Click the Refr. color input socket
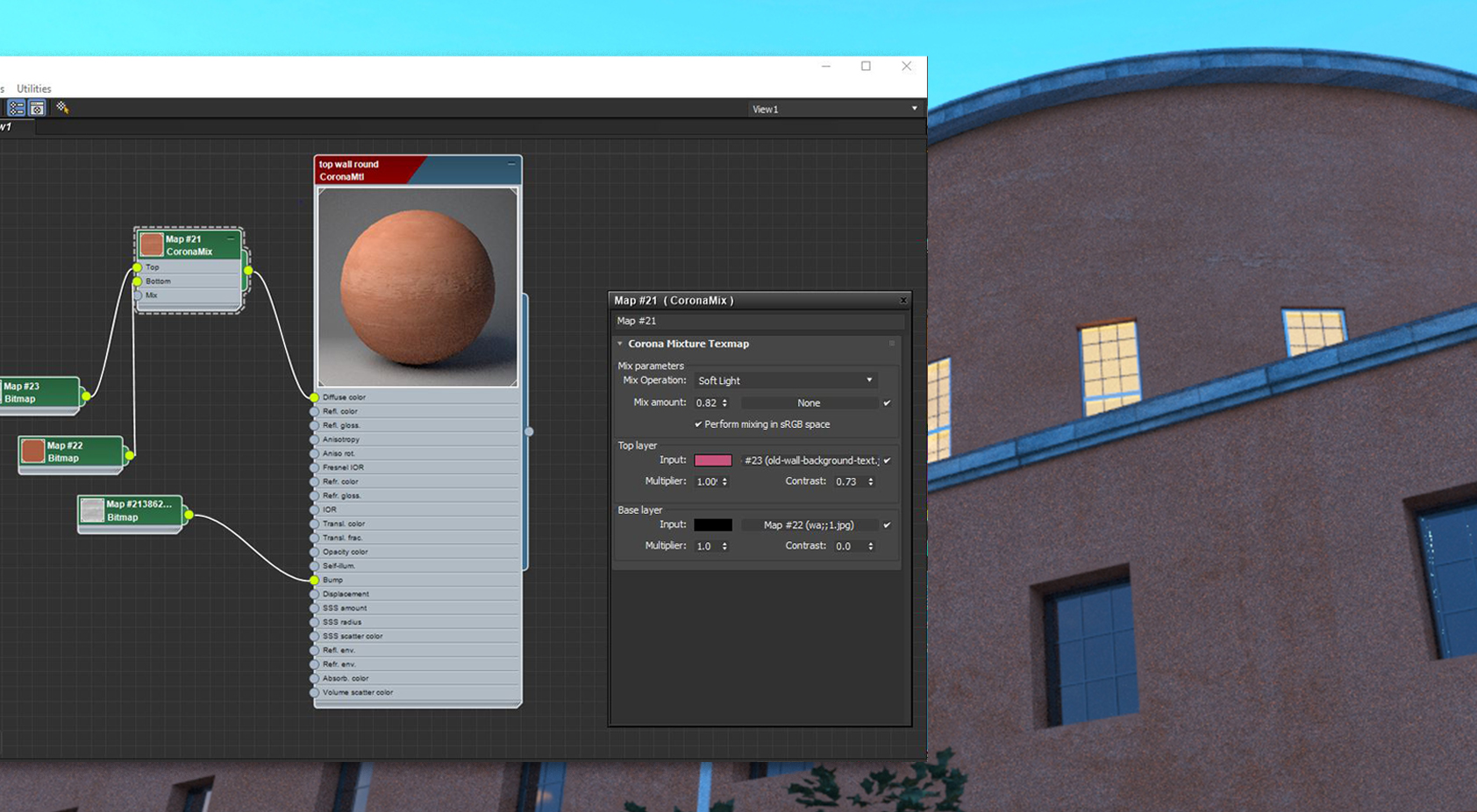This screenshot has width=1477, height=812. pyautogui.click(x=314, y=481)
